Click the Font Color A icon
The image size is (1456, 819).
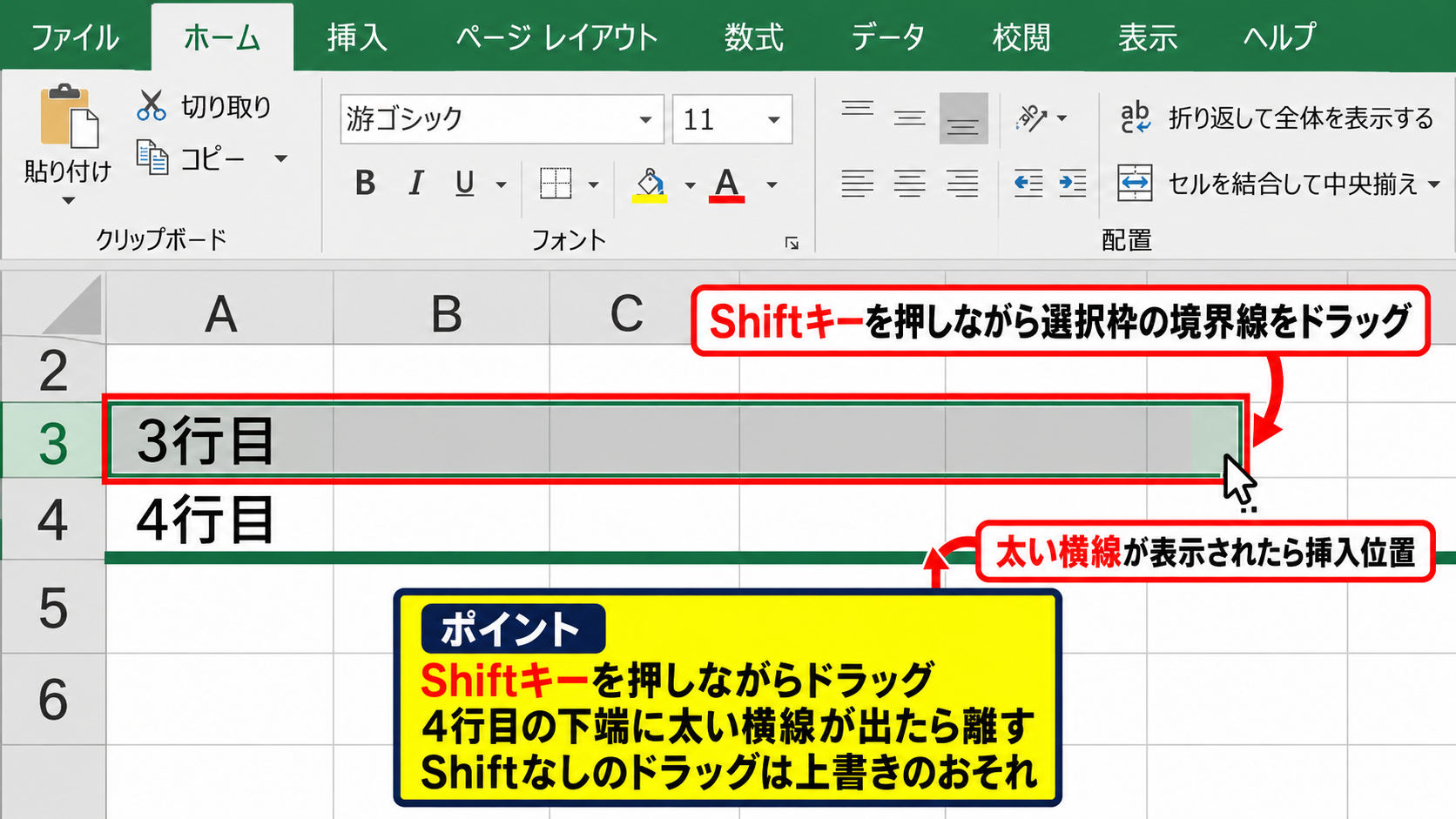coord(727,185)
